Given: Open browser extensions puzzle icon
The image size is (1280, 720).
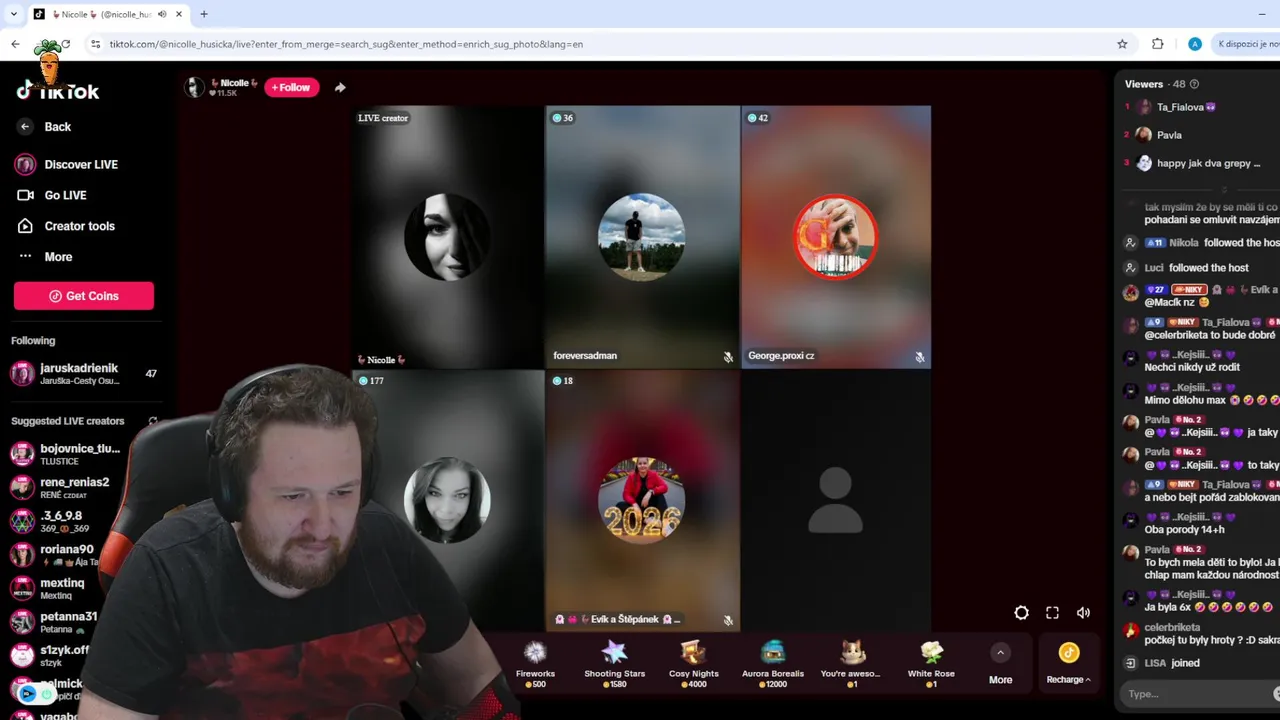Looking at the screenshot, I should 1157,44.
